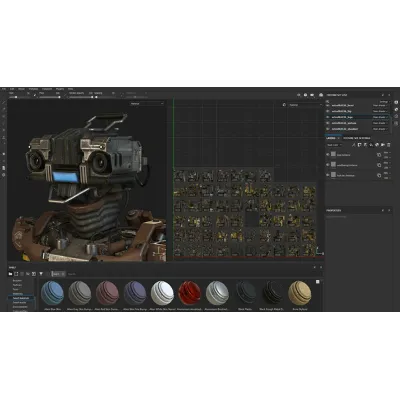Image resolution: width=400 pixels, height=400 pixels.
Task: Click the add mask icon in Layers toolbar
Action: 359,145
